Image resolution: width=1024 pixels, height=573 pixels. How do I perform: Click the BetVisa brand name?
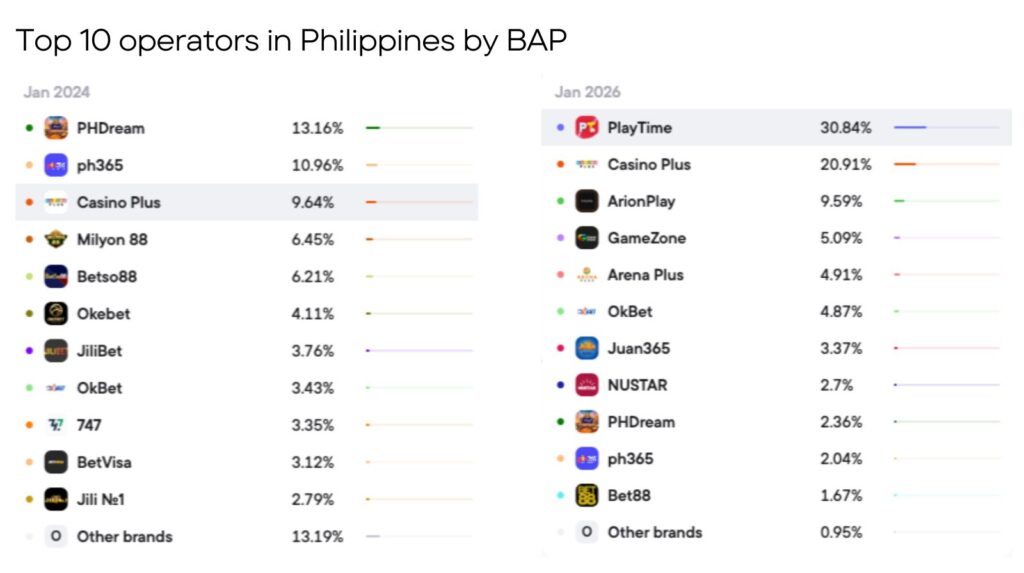tap(104, 462)
